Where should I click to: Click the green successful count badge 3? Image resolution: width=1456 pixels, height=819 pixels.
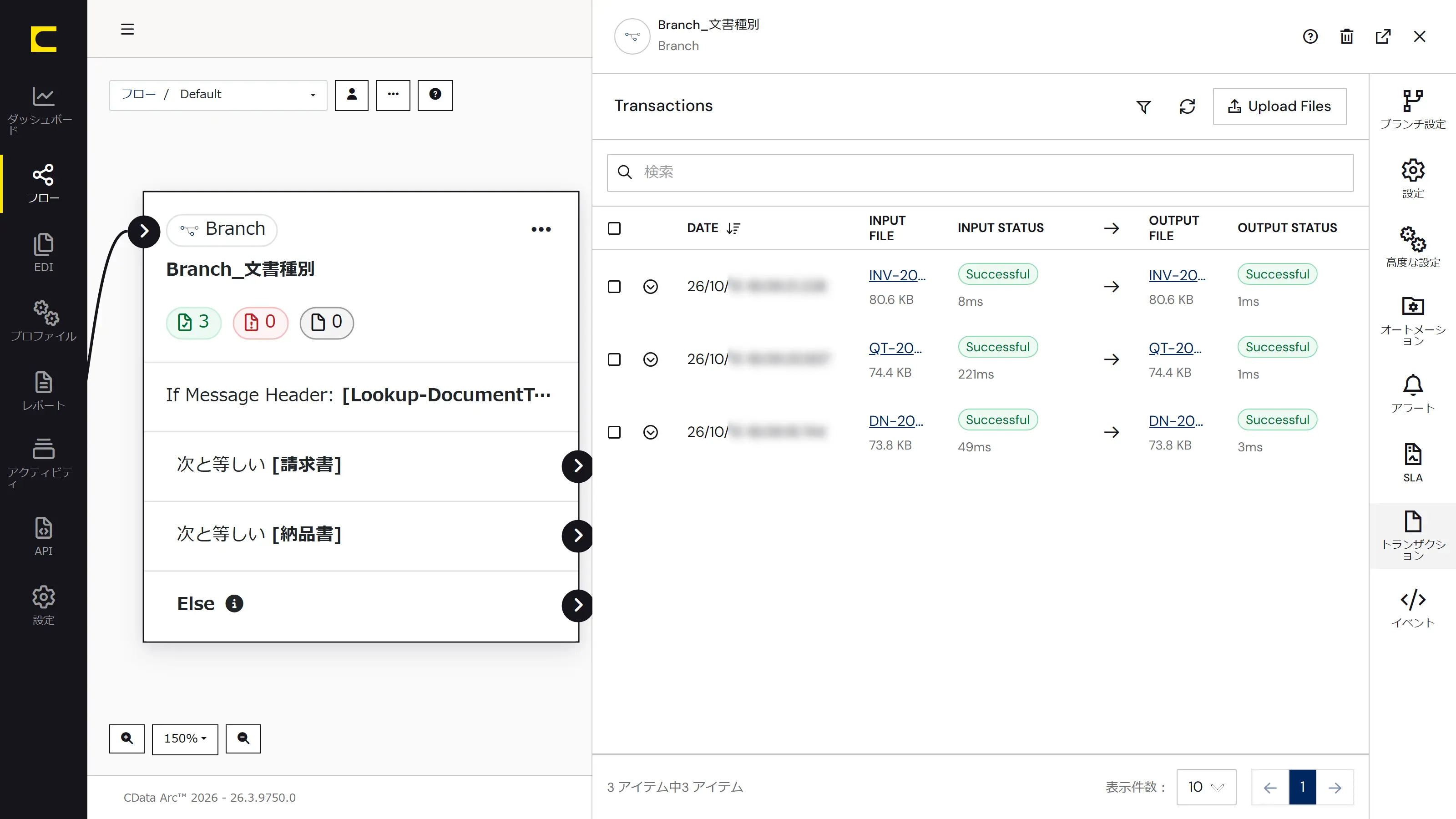pyautogui.click(x=193, y=323)
